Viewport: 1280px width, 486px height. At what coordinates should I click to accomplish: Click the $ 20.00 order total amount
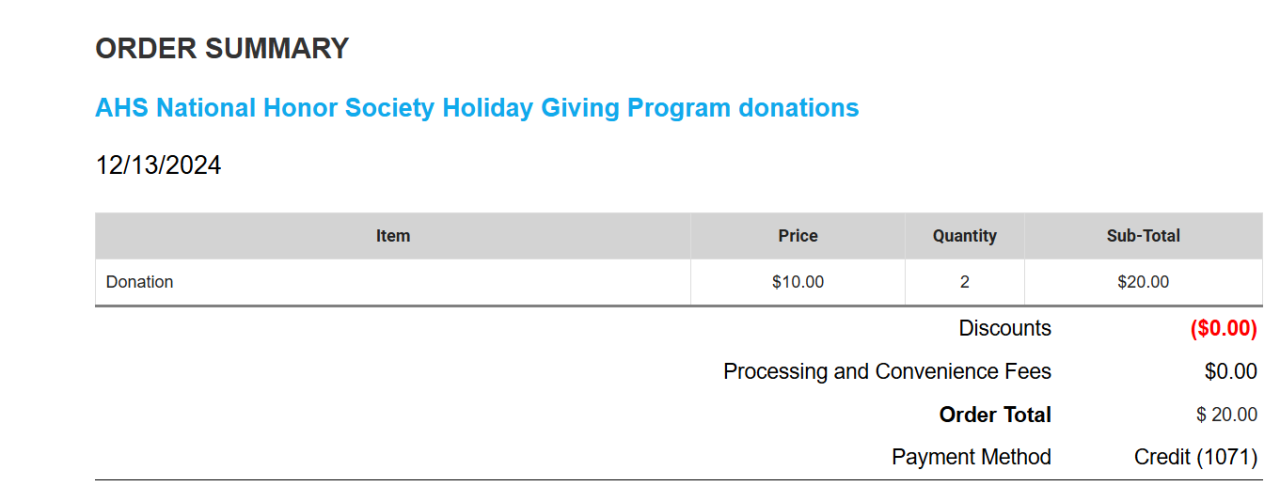pyautogui.click(x=1226, y=415)
